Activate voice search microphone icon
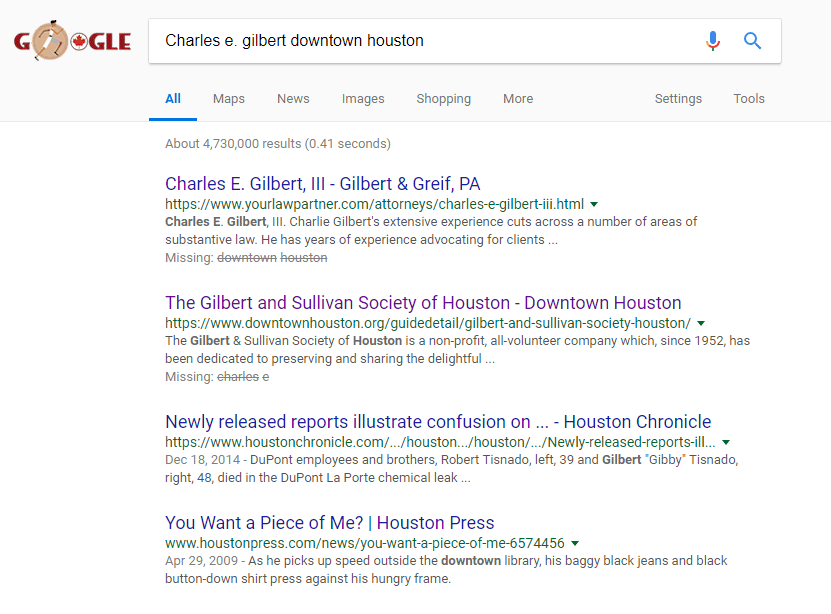 click(712, 41)
